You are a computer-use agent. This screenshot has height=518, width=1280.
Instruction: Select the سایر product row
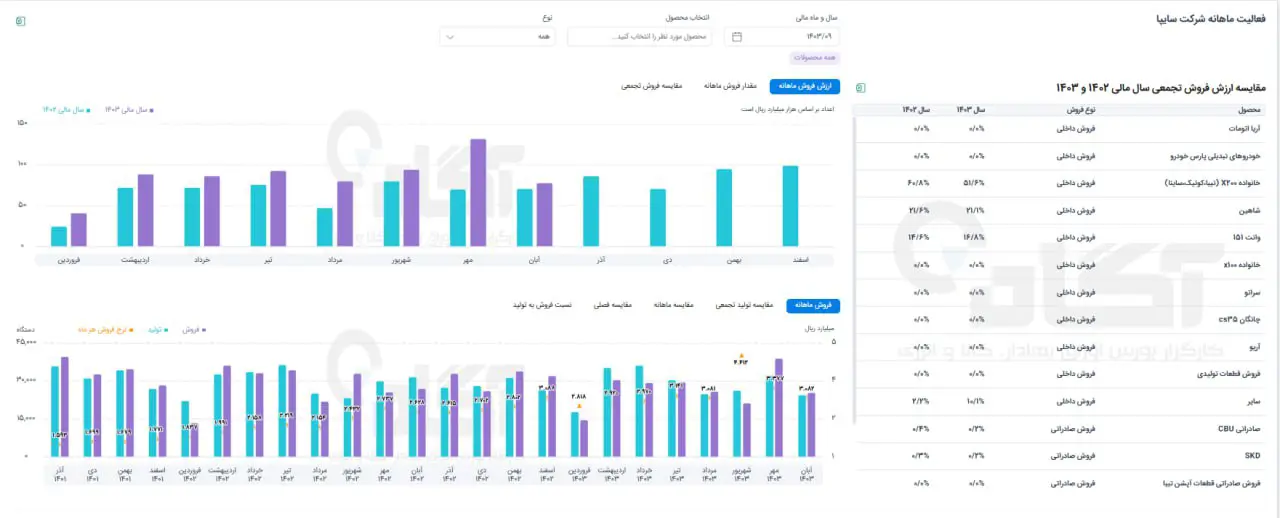coord(1061,401)
